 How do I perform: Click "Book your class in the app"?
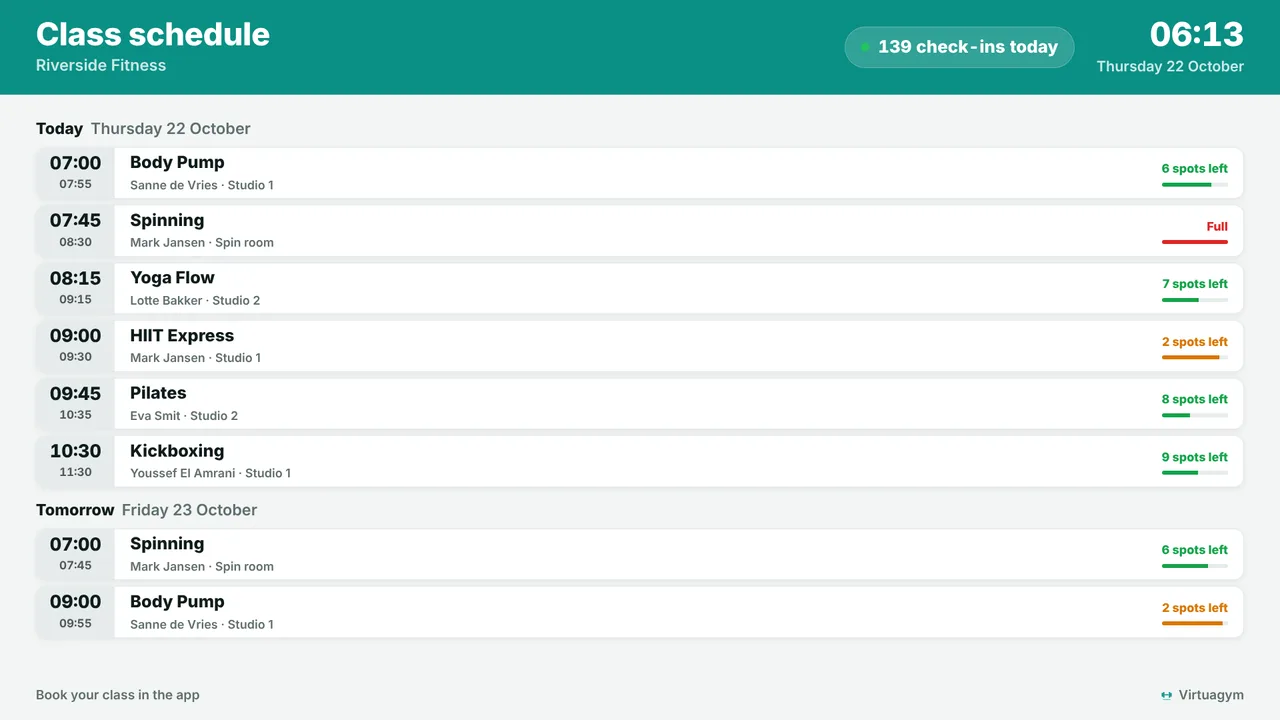click(118, 695)
